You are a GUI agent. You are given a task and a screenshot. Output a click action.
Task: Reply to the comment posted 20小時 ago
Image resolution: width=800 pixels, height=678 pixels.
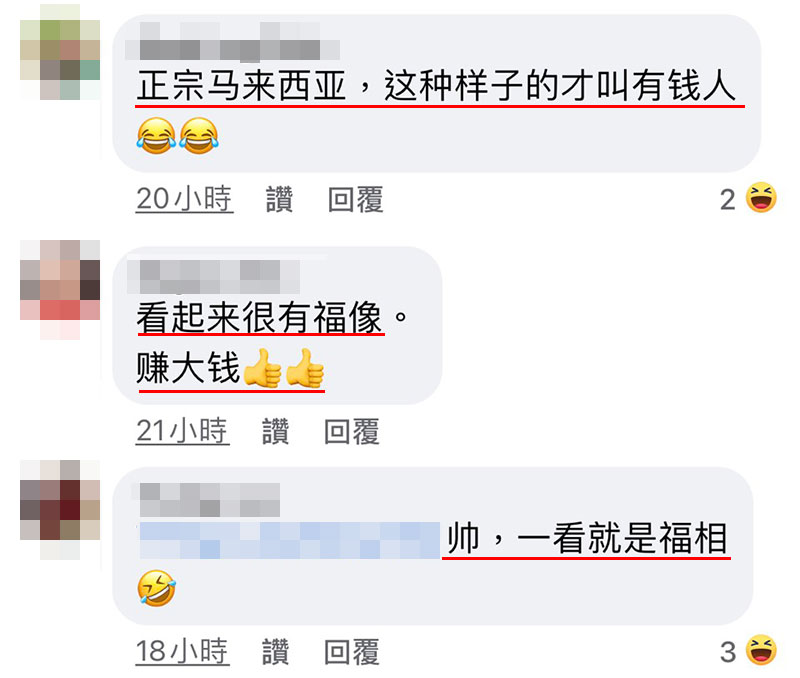[x=355, y=199]
